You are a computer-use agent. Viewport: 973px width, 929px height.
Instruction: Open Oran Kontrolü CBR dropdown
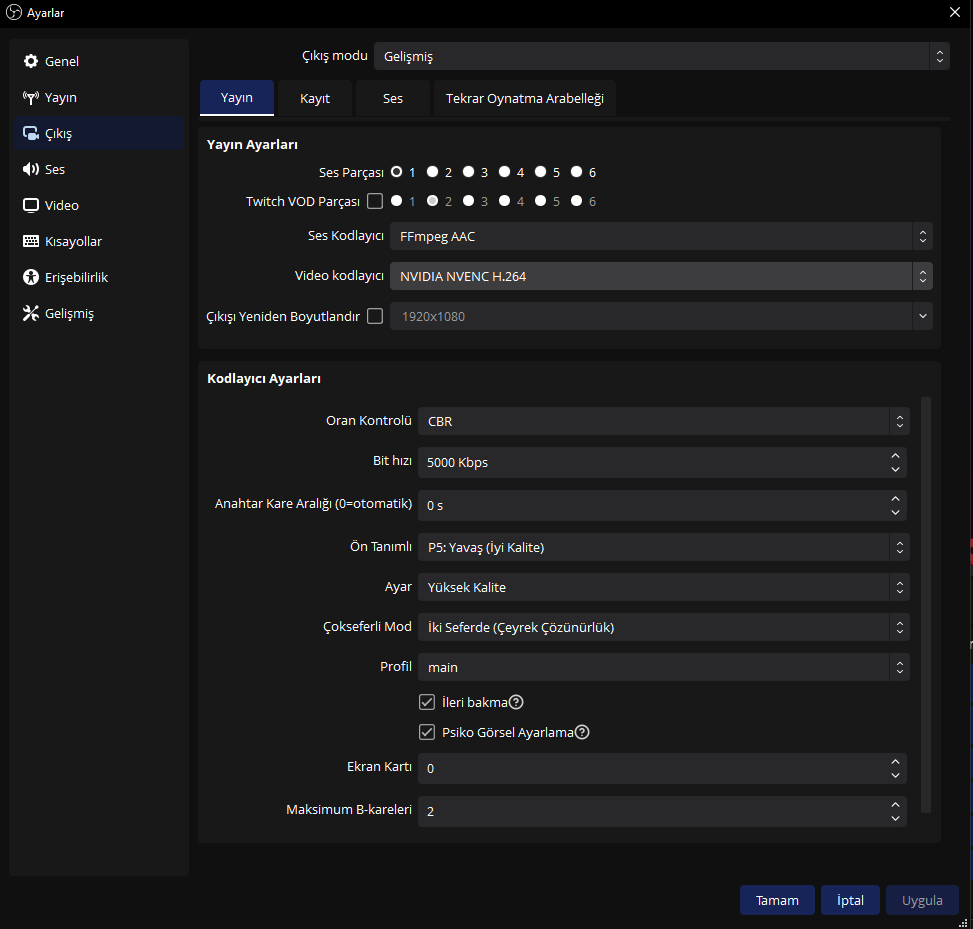click(x=663, y=421)
